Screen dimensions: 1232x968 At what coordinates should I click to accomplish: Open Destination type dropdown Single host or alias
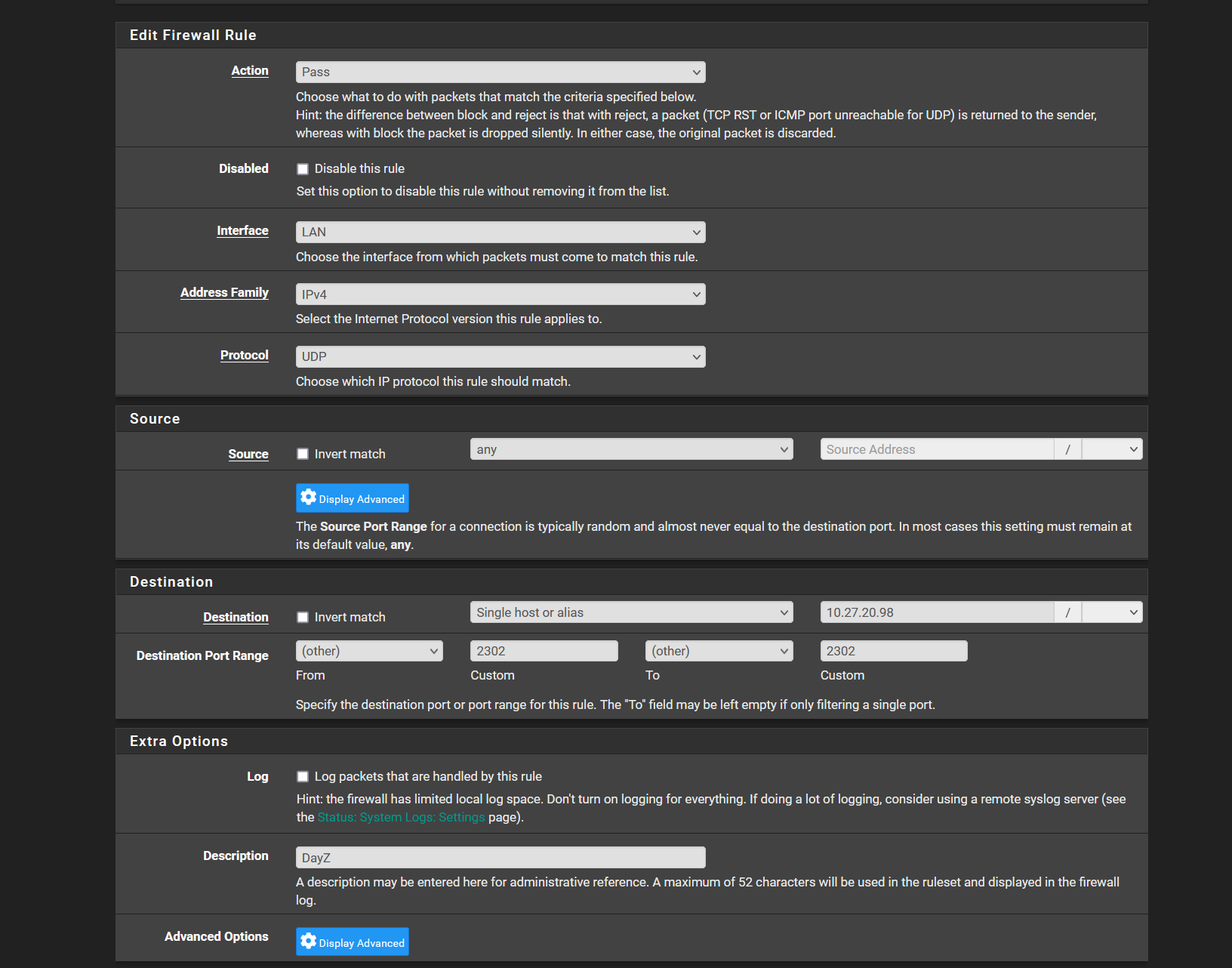(632, 612)
